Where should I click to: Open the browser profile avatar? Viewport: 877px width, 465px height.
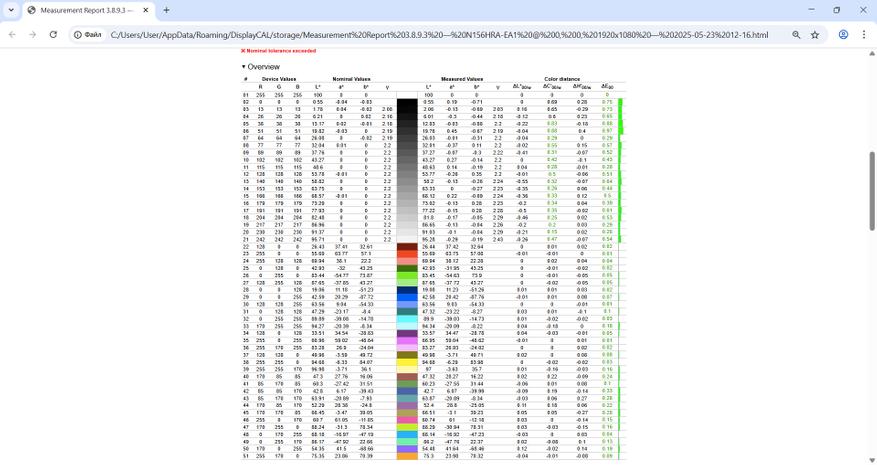tap(843, 35)
